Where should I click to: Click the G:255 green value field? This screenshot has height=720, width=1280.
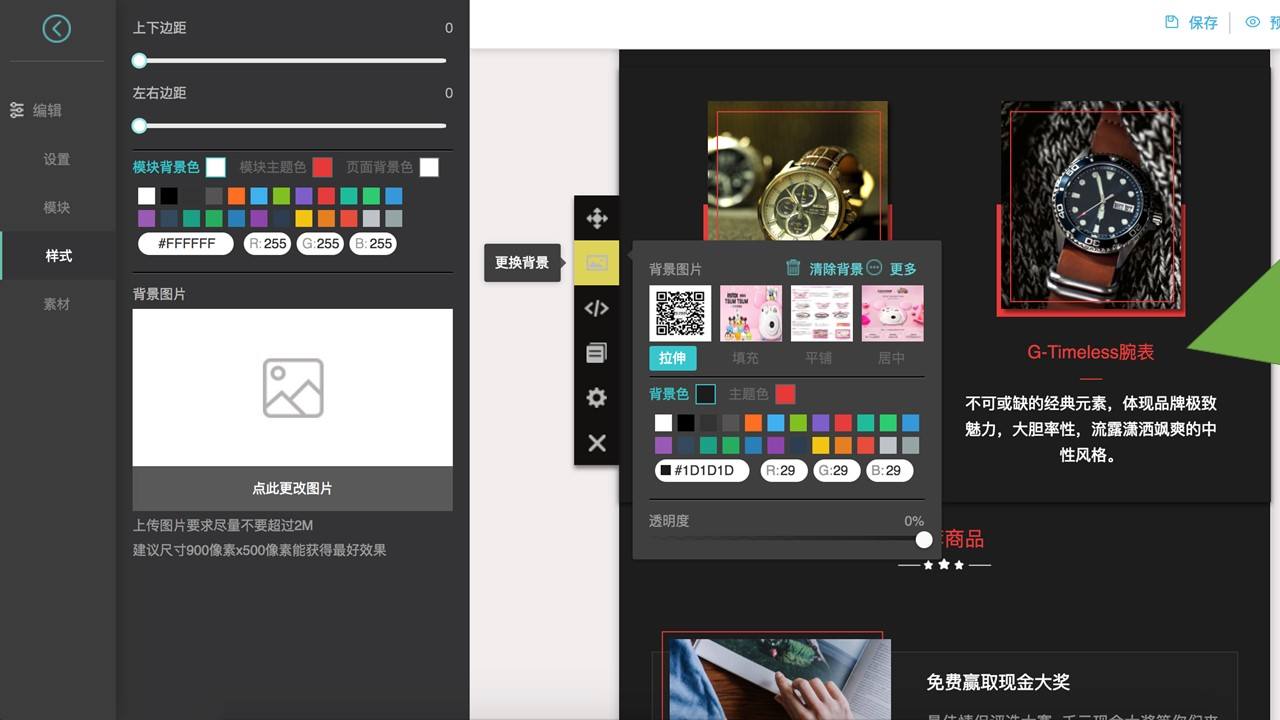pos(320,243)
